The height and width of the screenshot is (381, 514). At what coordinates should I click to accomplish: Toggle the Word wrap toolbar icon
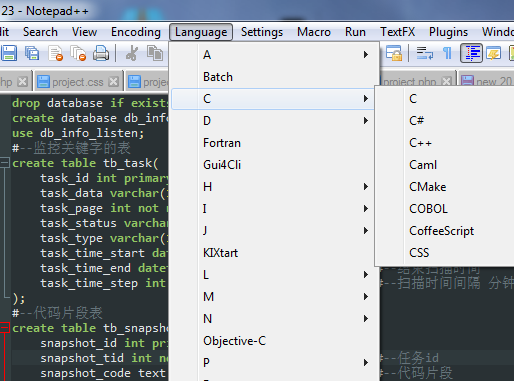click(425, 53)
